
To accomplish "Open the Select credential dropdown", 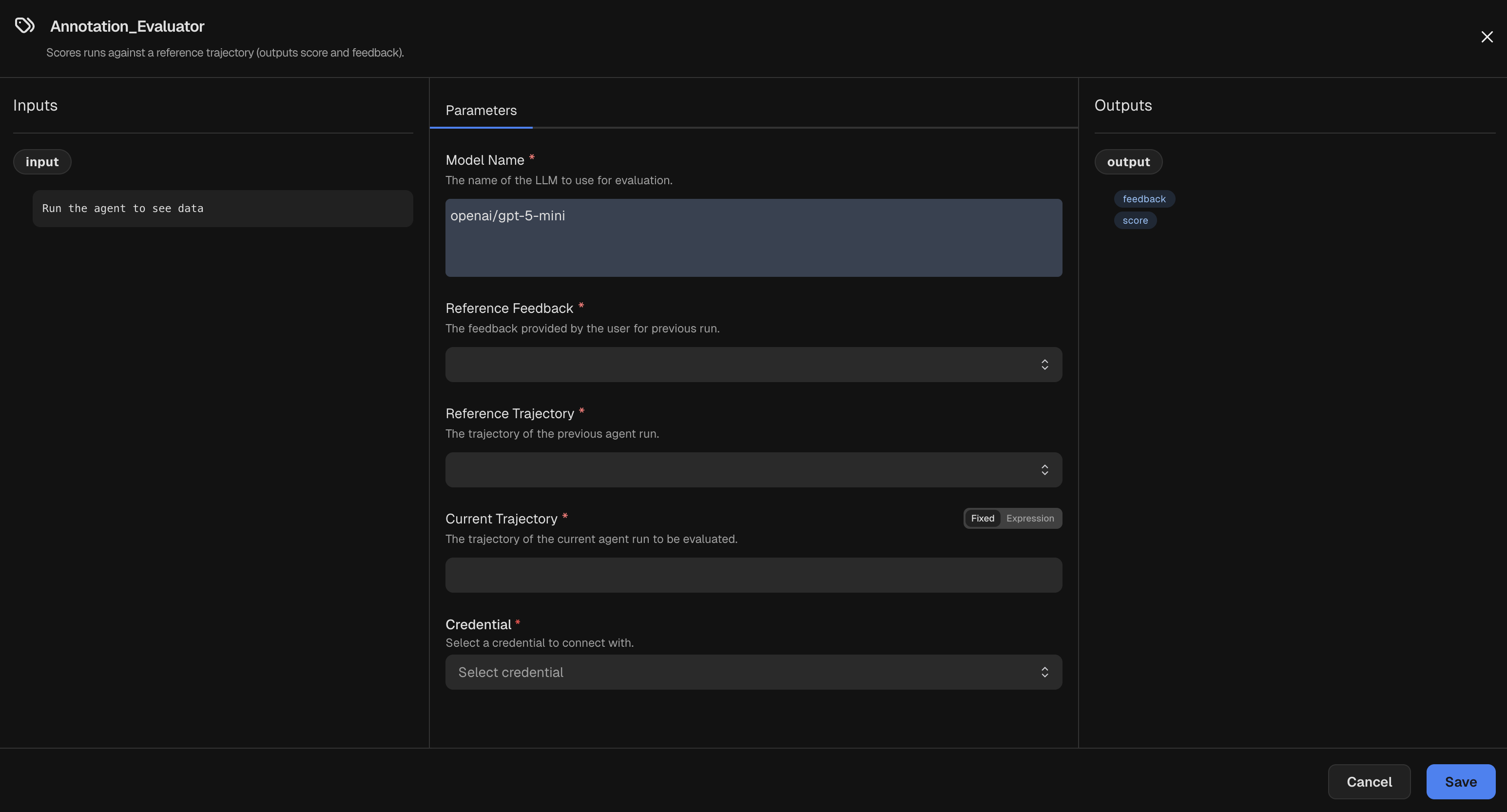I will point(753,672).
